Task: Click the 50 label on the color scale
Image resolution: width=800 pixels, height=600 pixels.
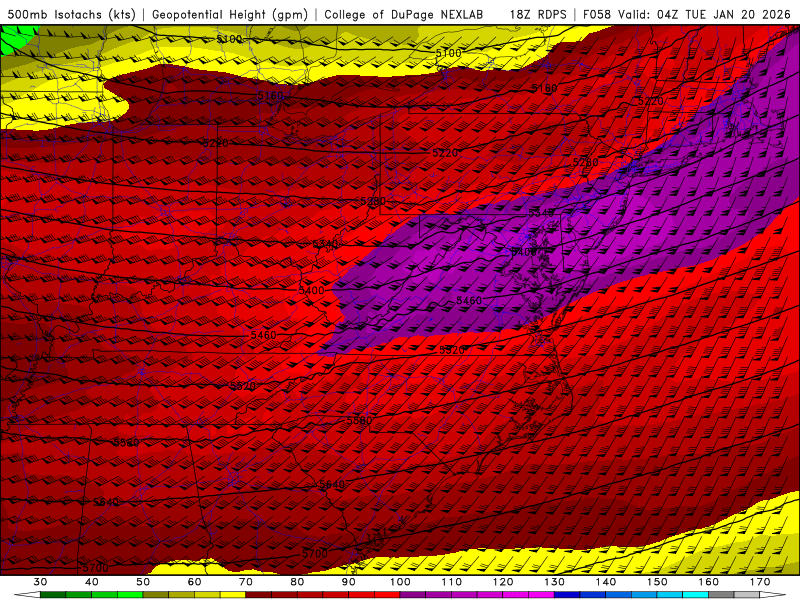Action: pyautogui.click(x=143, y=582)
